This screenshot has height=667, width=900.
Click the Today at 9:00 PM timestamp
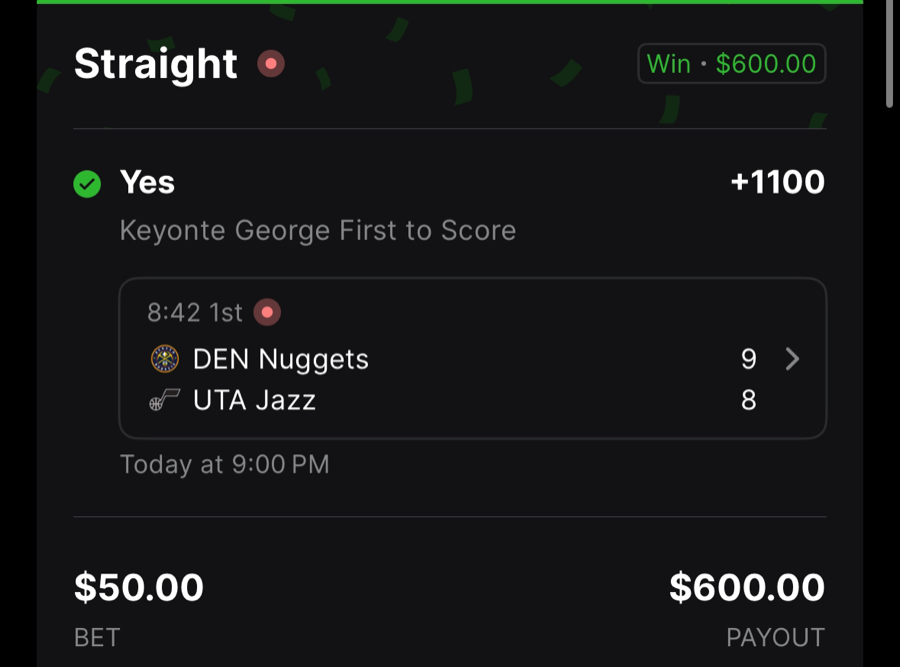[224, 464]
